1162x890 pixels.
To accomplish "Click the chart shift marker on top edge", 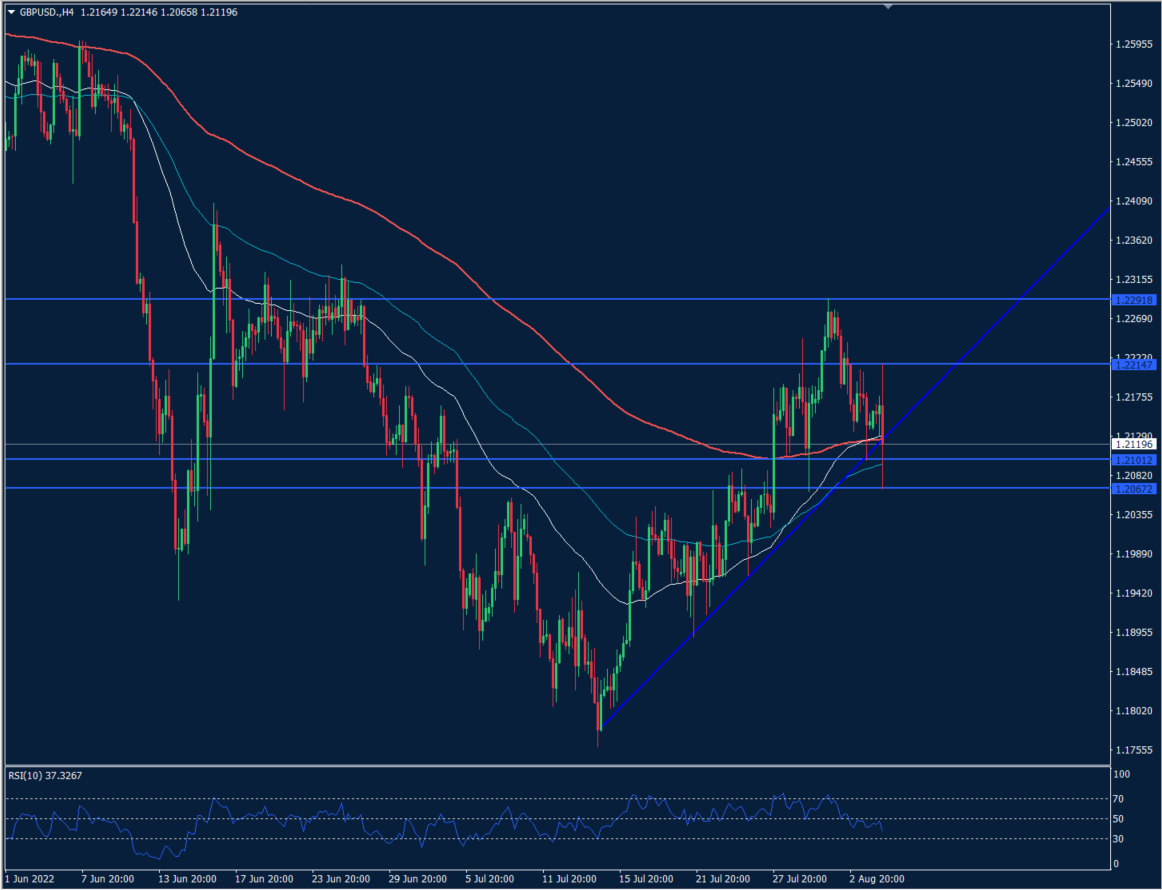I will [889, 7].
